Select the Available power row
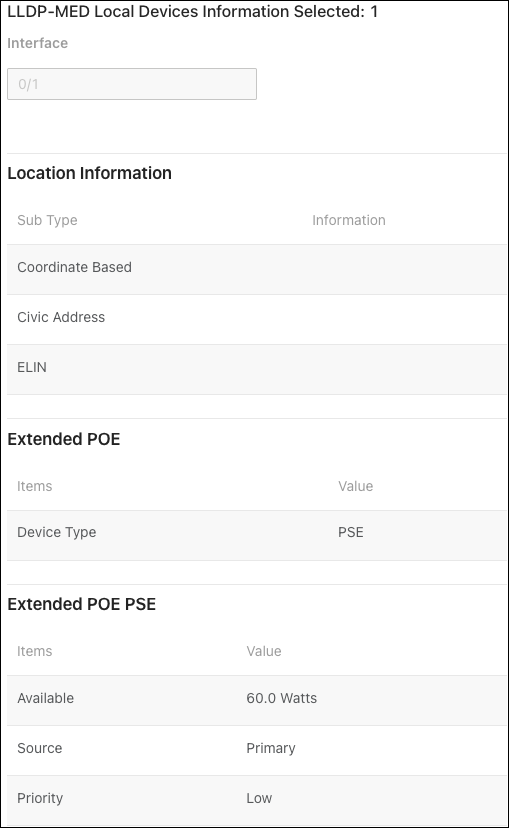 pyautogui.click(x=257, y=700)
